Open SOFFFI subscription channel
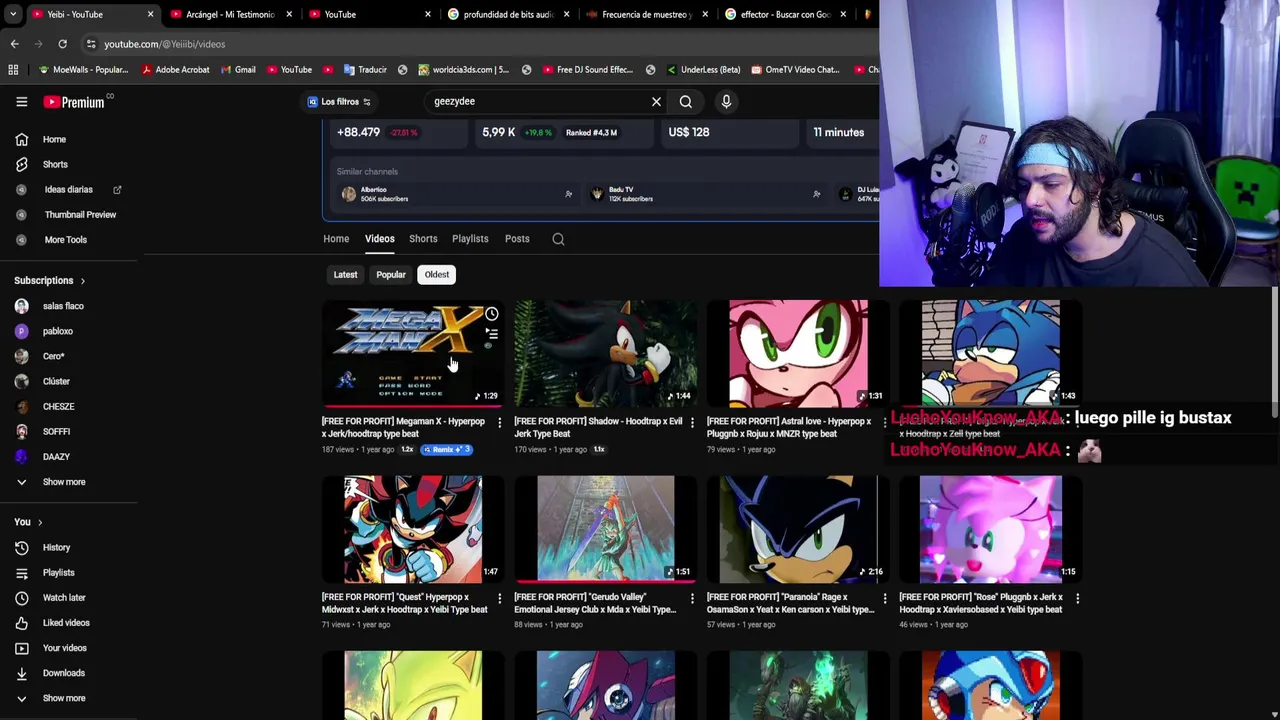This screenshot has height=720, width=1280. point(56,431)
